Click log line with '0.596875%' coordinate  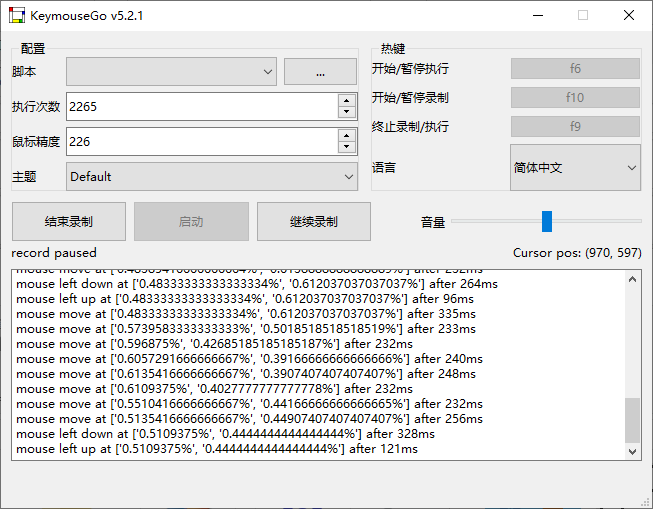point(214,344)
